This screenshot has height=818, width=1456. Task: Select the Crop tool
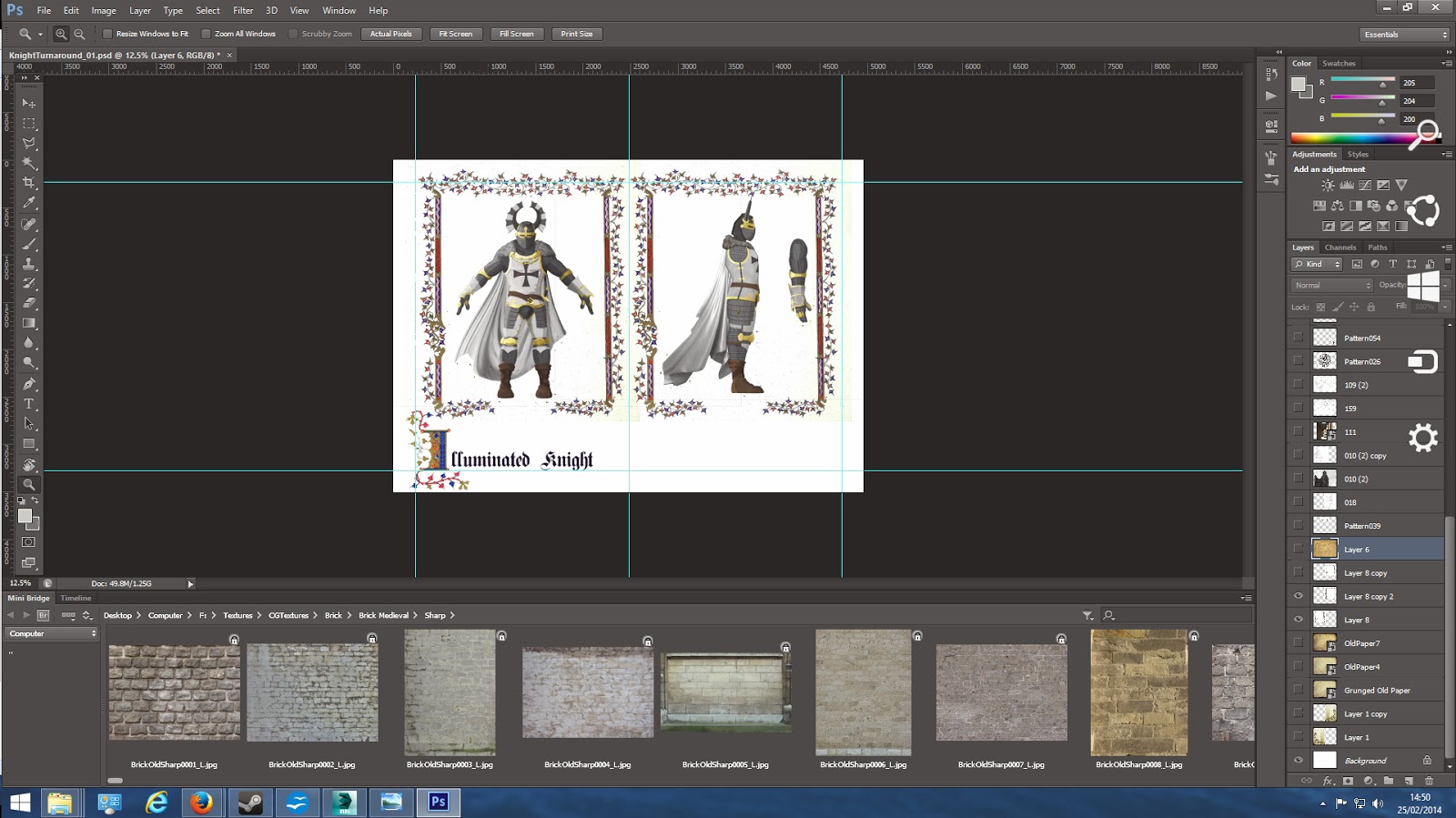point(29,183)
